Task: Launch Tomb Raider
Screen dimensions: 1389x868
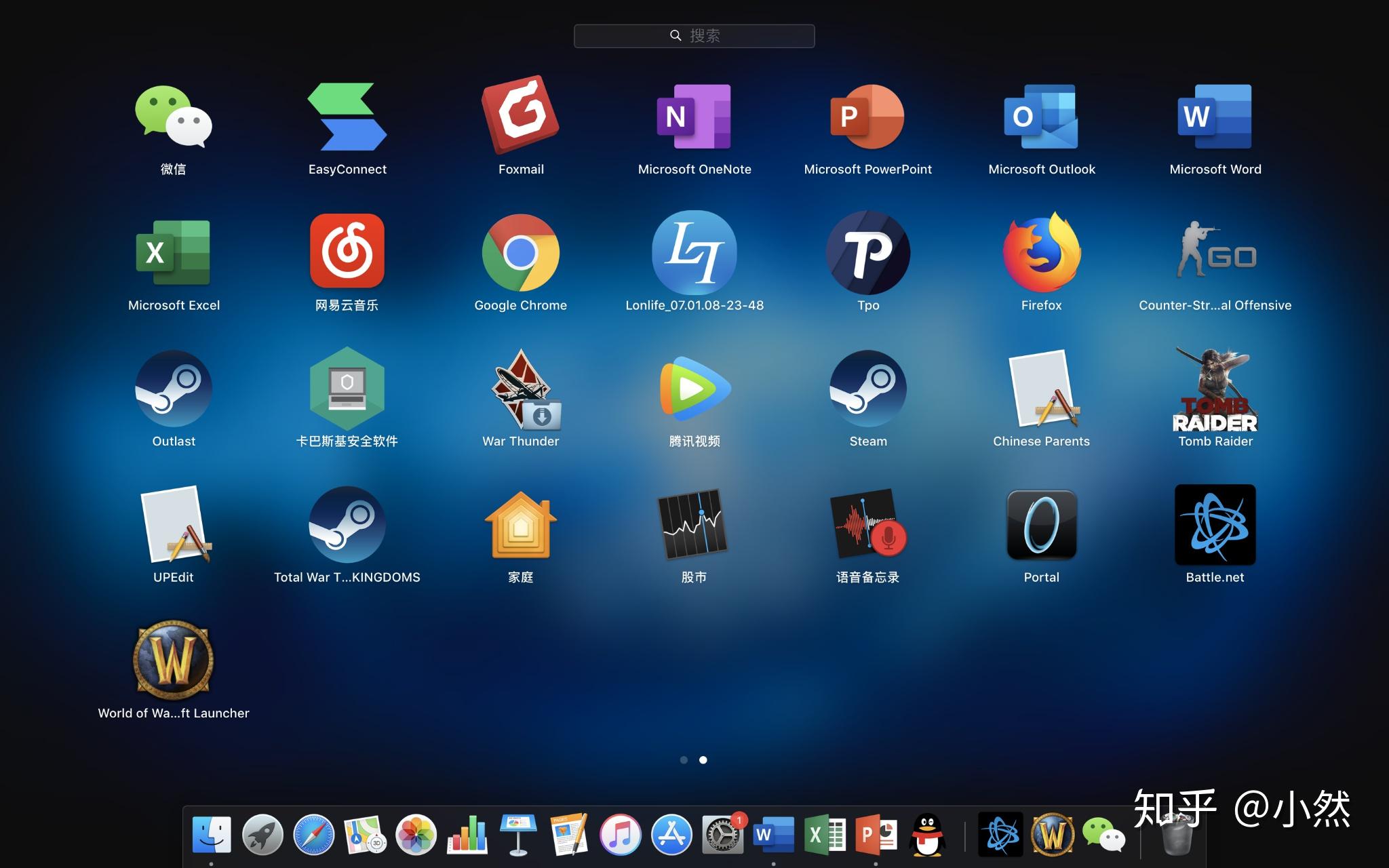Action: [1215, 390]
